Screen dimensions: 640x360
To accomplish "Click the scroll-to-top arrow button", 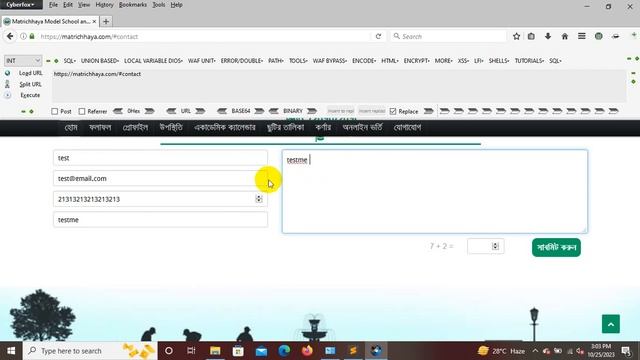I will [x=611, y=324].
